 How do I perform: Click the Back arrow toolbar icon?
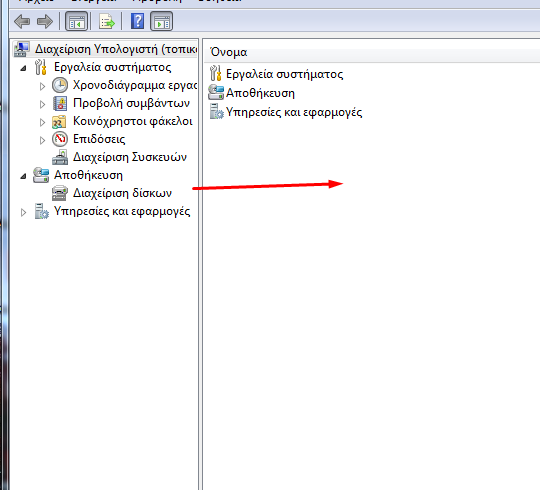(22, 21)
